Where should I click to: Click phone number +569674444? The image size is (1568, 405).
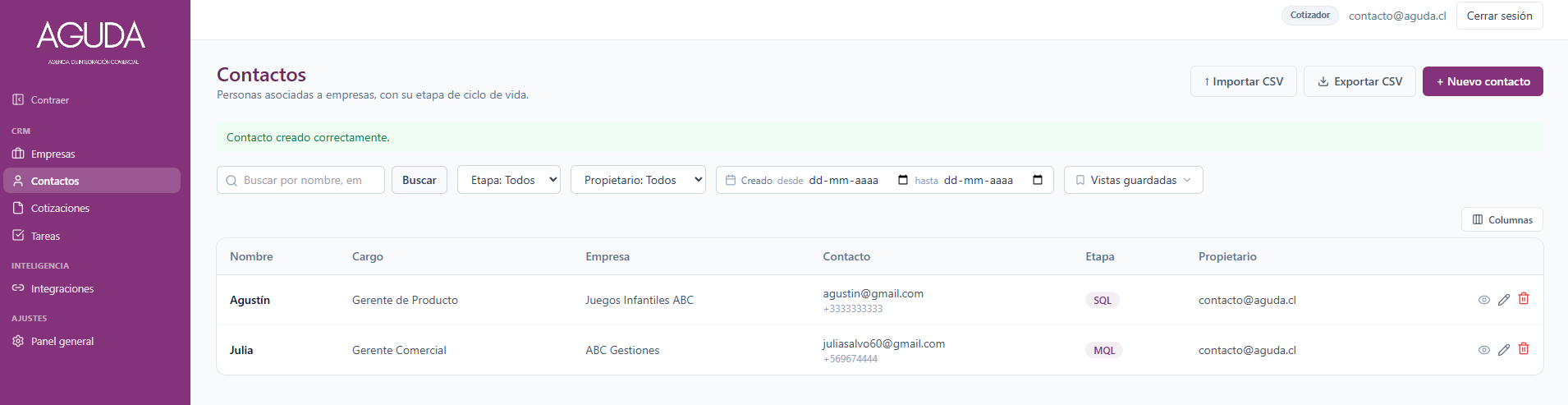pyautogui.click(x=850, y=359)
